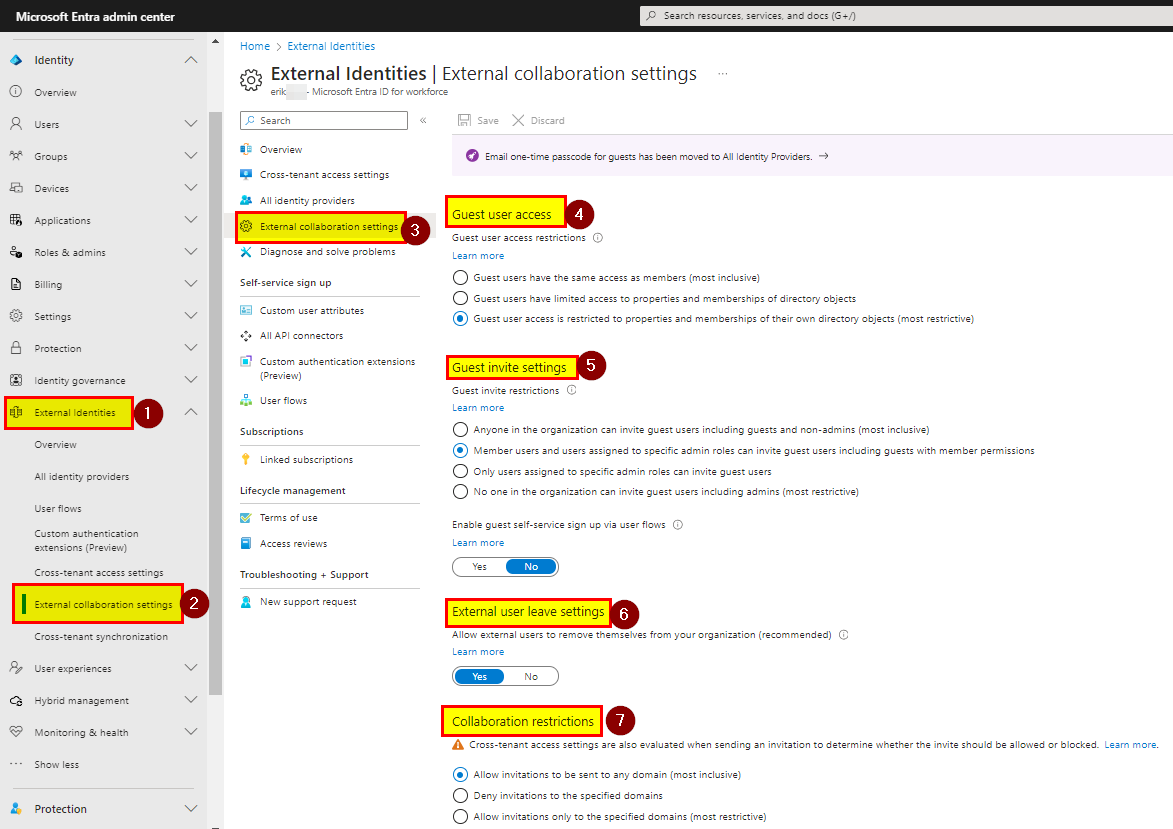Expand the Applications sidebar section
This screenshot has height=829, width=1173.
click(191, 220)
